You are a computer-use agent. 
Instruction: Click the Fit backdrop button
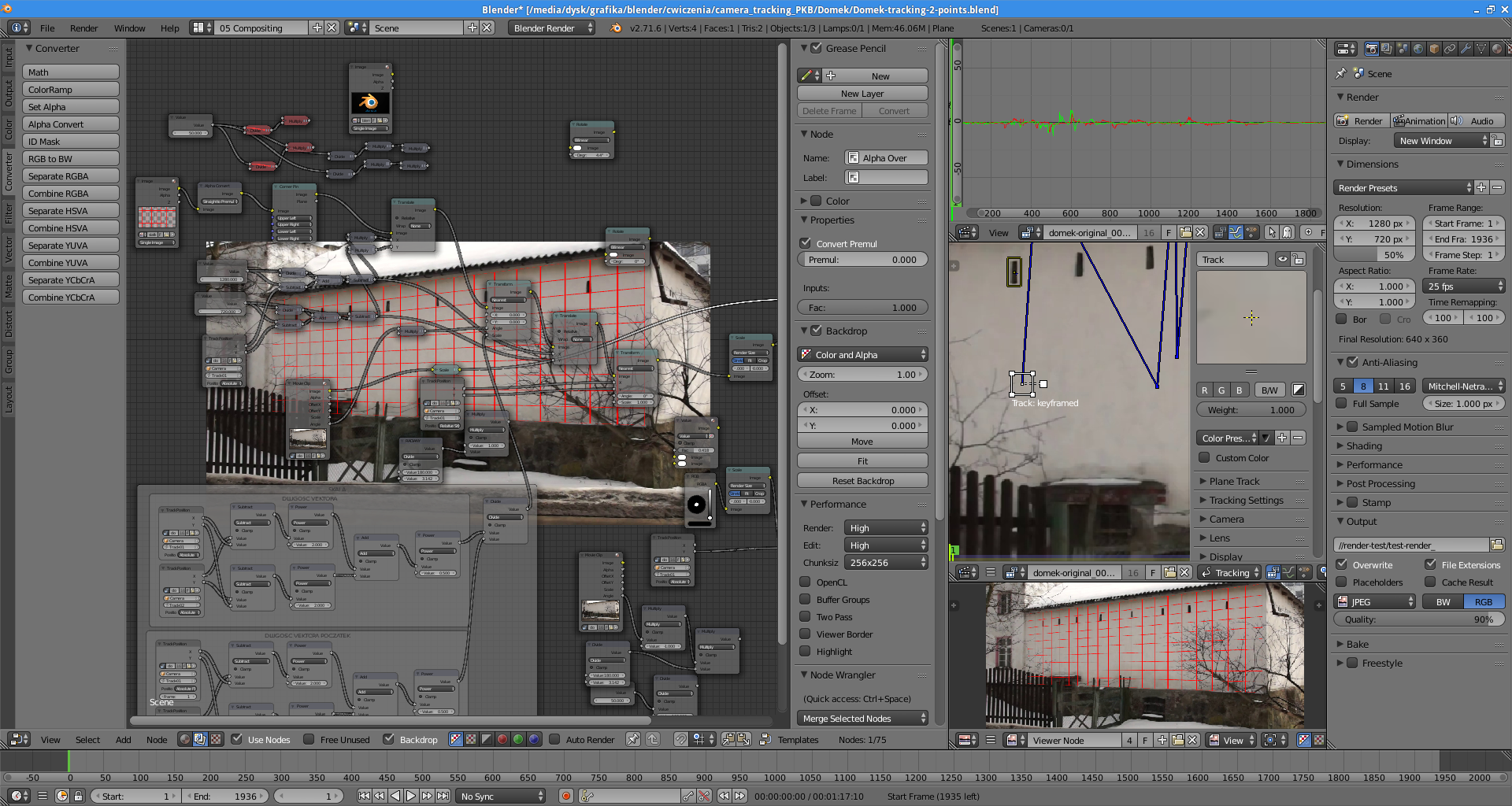(862, 460)
